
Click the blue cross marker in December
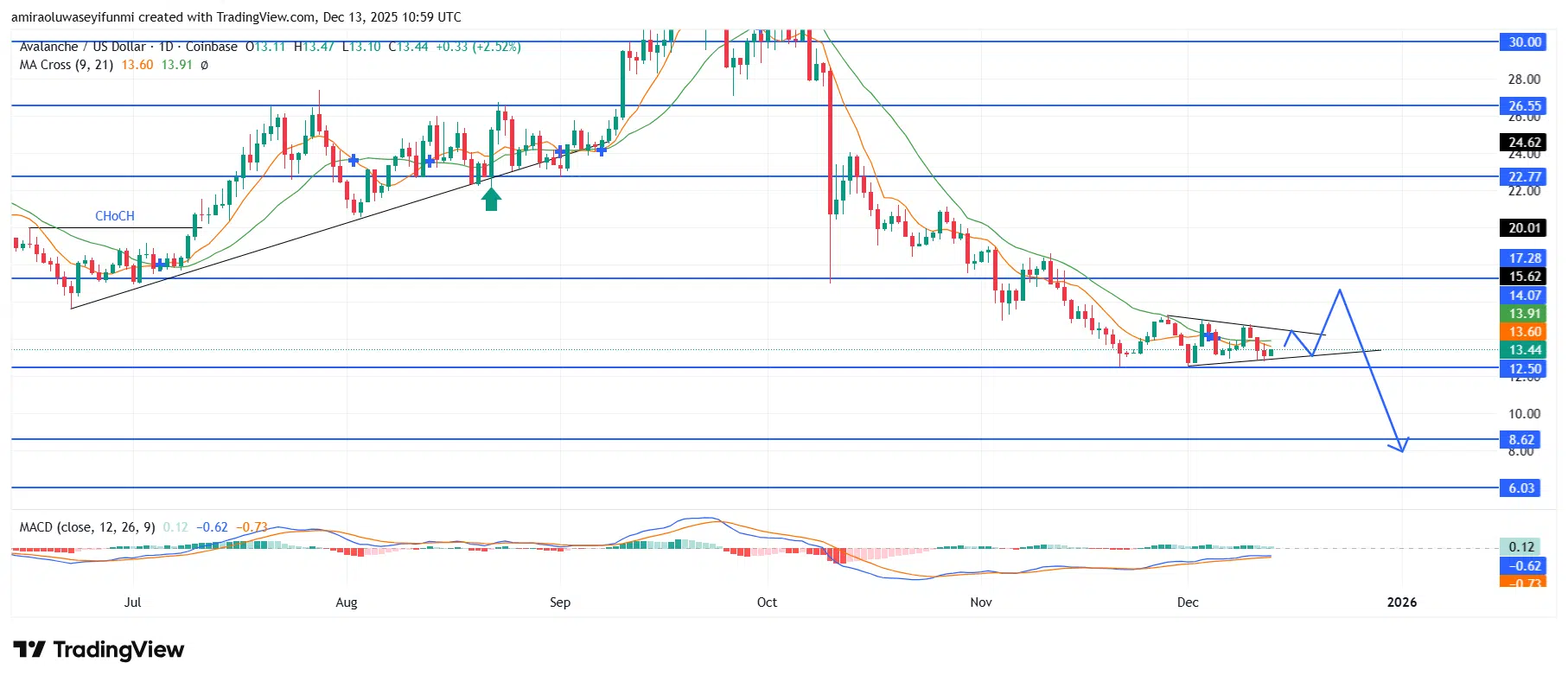(x=1204, y=334)
